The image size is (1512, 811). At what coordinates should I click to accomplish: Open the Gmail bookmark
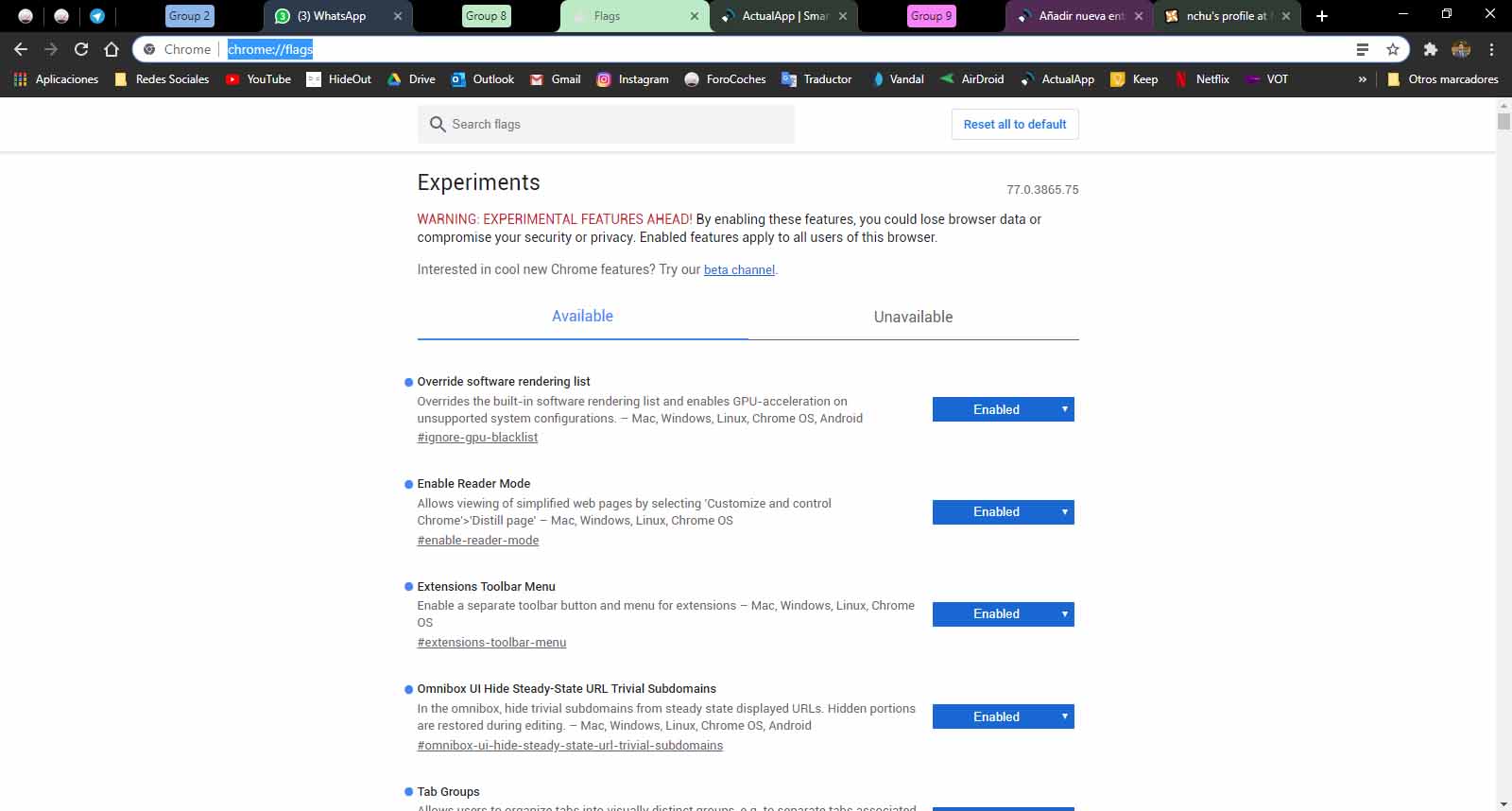555,79
